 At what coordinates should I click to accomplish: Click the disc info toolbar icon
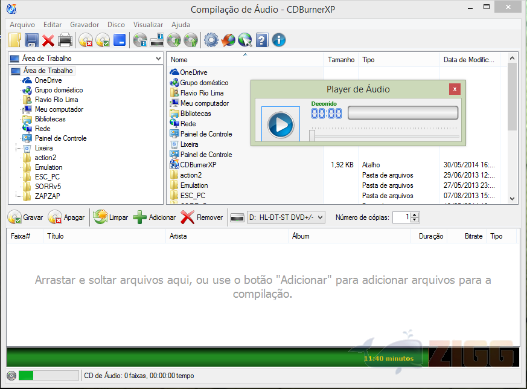point(140,40)
